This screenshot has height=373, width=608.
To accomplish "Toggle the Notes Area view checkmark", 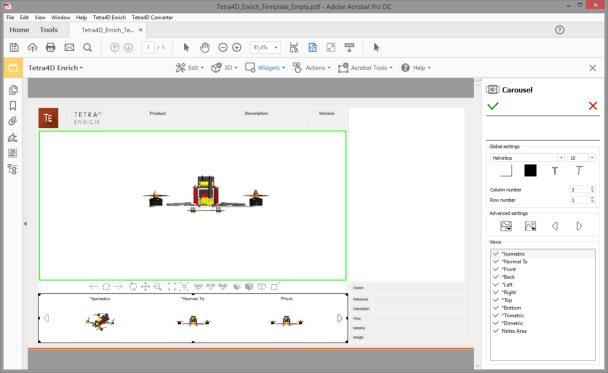I will pyautogui.click(x=496, y=331).
